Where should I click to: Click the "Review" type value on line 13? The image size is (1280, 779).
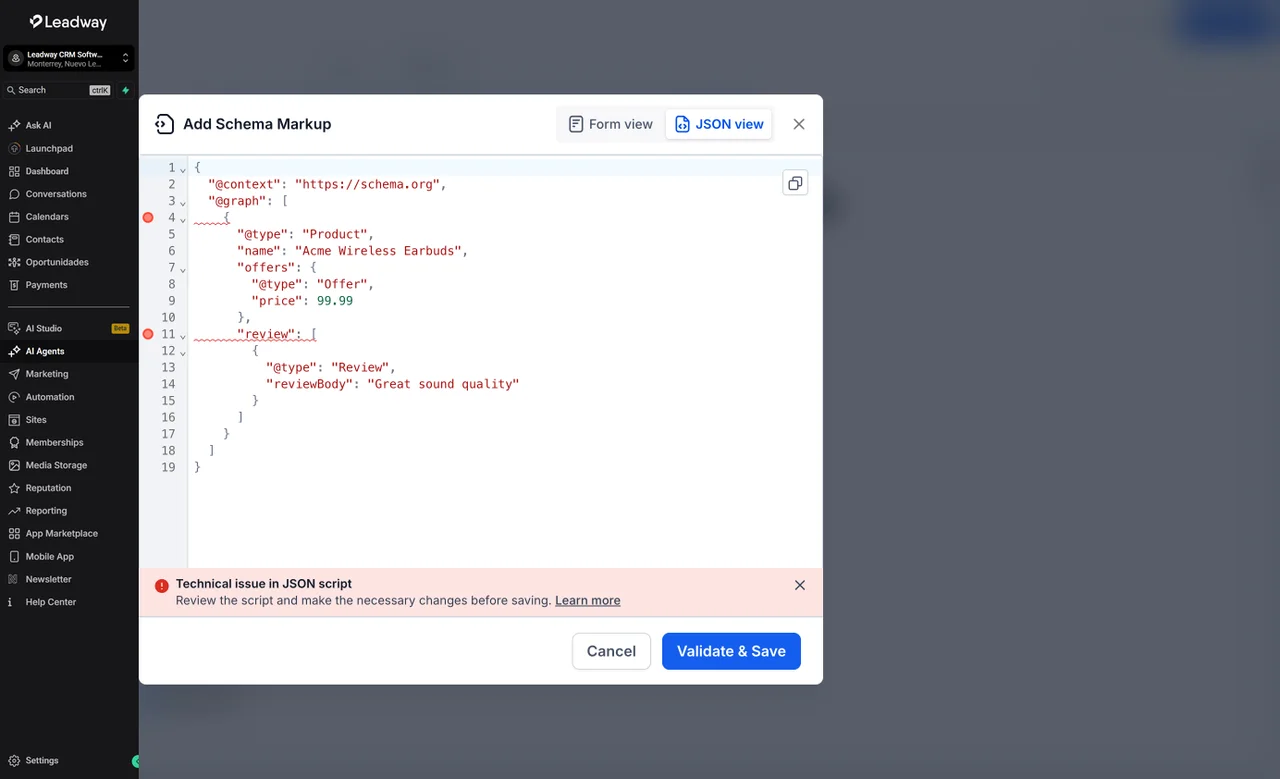(360, 367)
